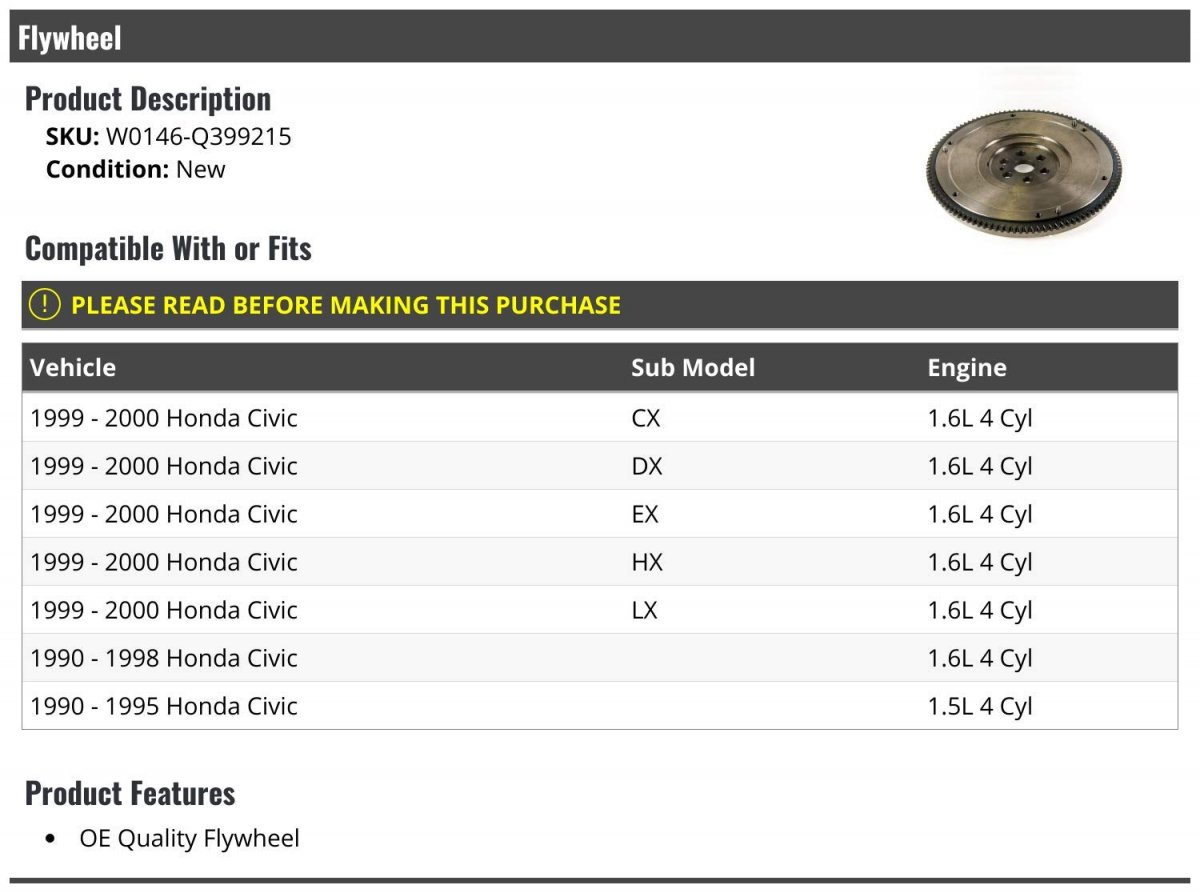
Task: Select the Engine column header
Action: (x=967, y=367)
